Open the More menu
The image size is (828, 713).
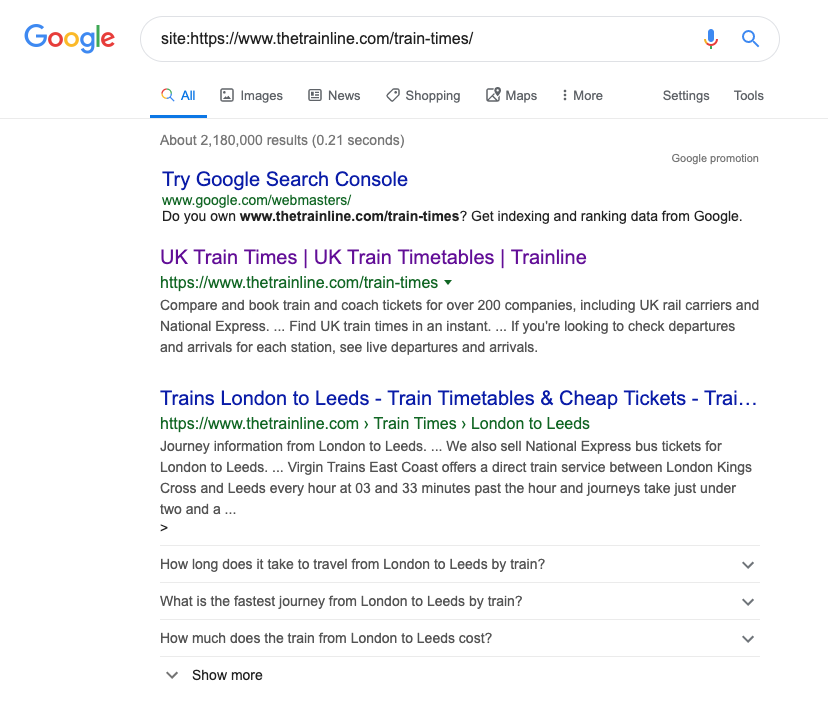pyautogui.click(x=582, y=96)
